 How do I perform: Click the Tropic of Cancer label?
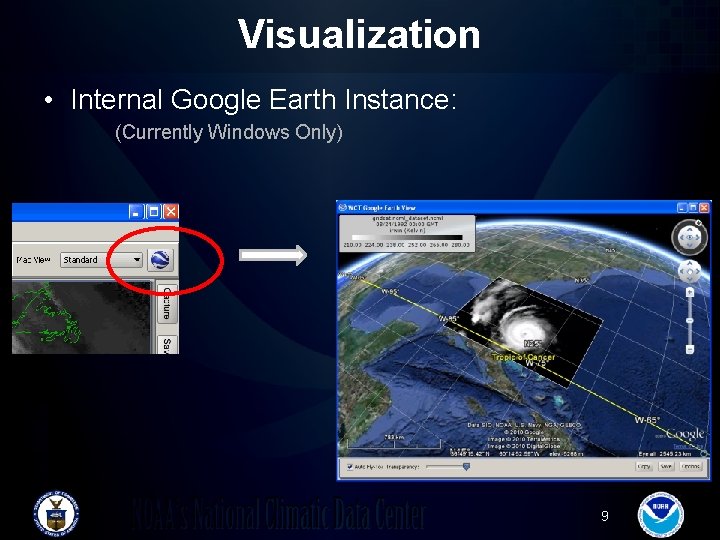(x=523, y=357)
